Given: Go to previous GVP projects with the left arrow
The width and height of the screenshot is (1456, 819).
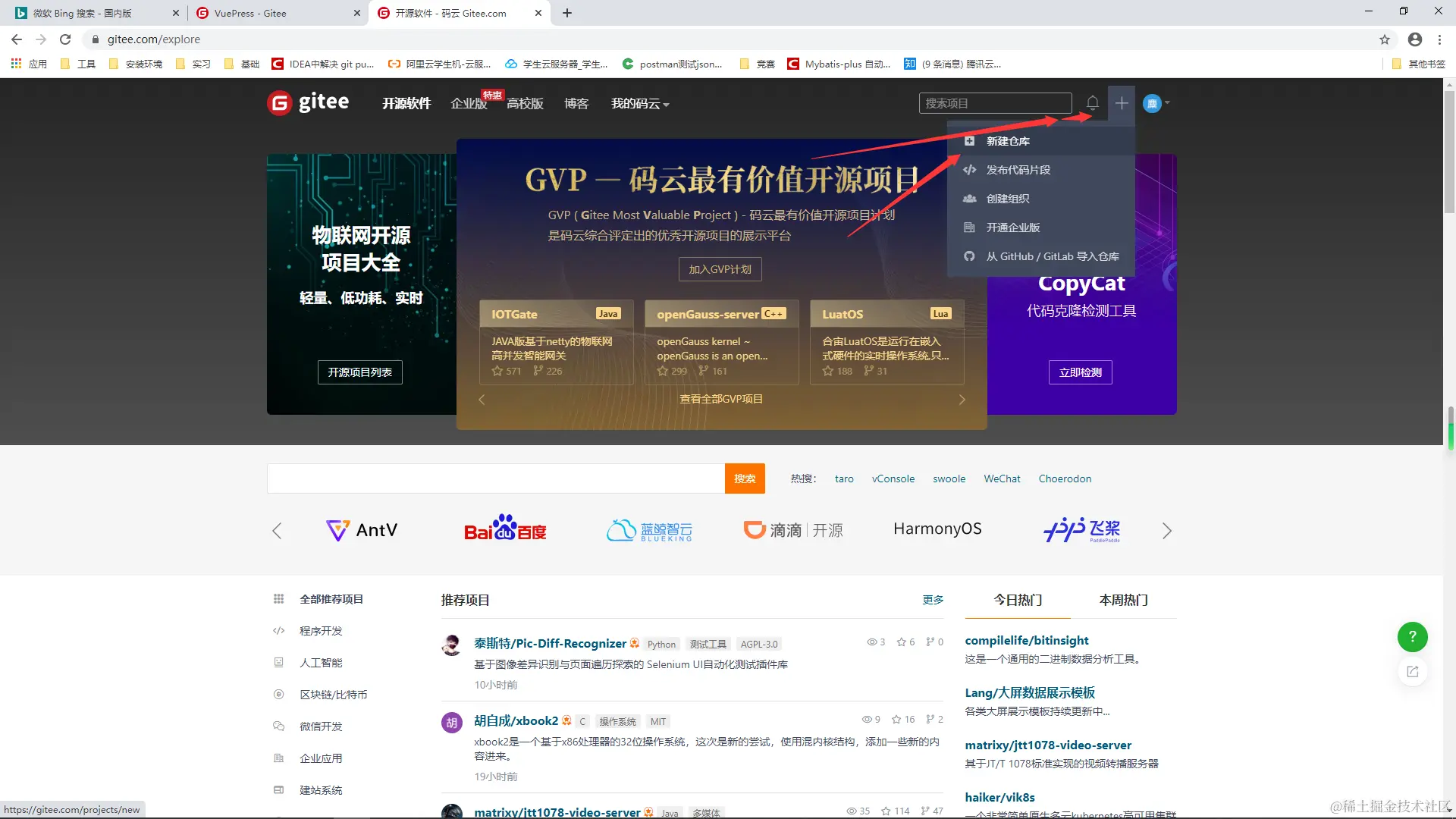Looking at the screenshot, I should (x=482, y=400).
